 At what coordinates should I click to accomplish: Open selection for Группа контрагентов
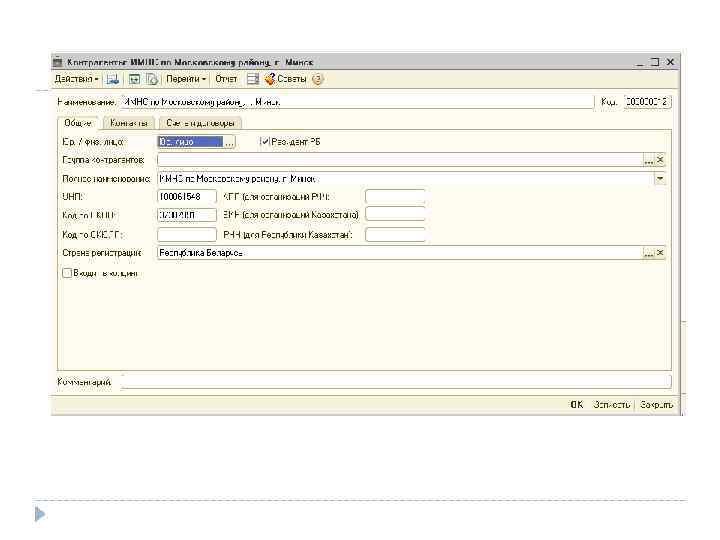click(648, 160)
